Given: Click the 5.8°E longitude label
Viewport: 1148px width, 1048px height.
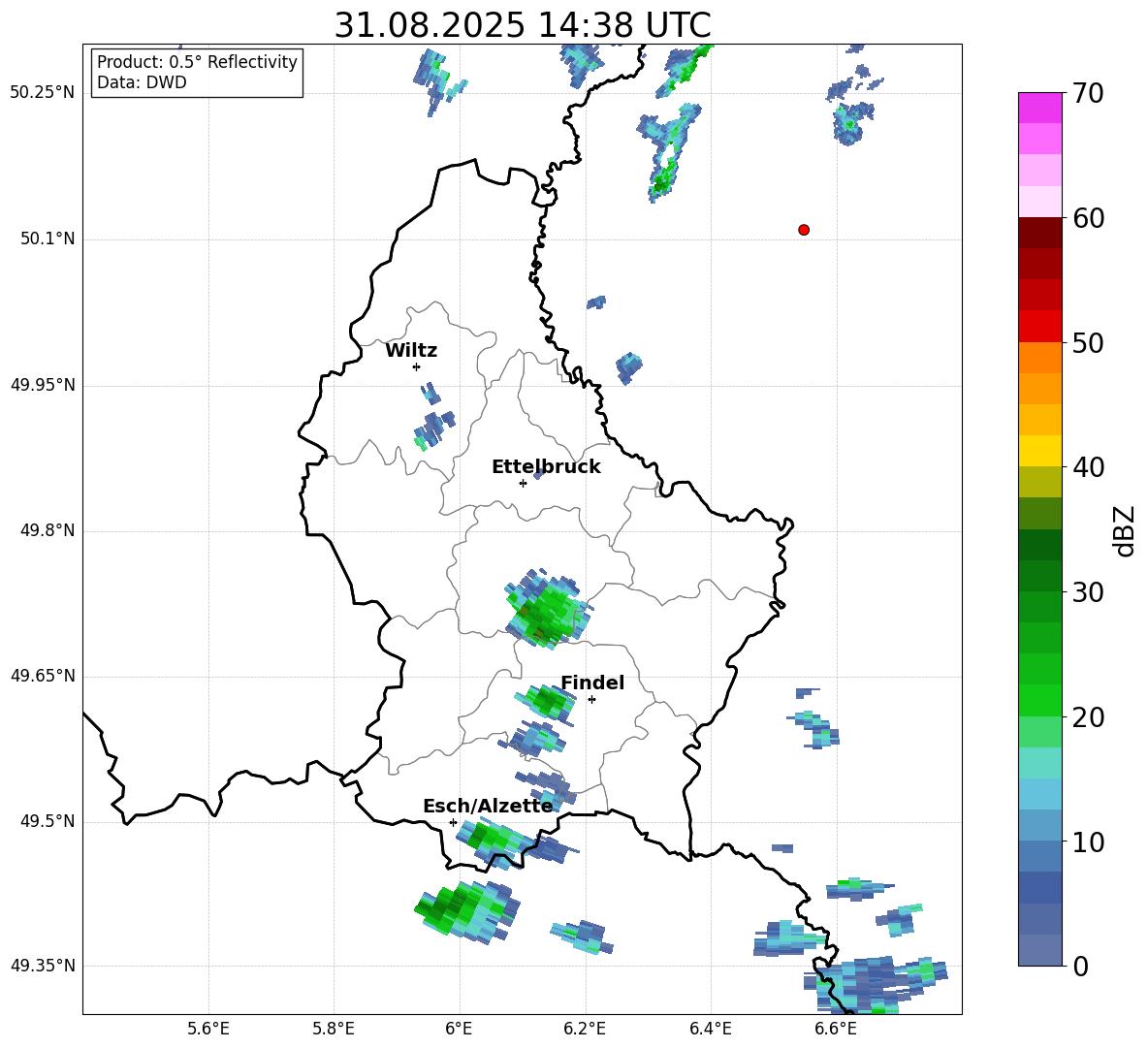Looking at the screenshot, I should [x=334, y=1029].
